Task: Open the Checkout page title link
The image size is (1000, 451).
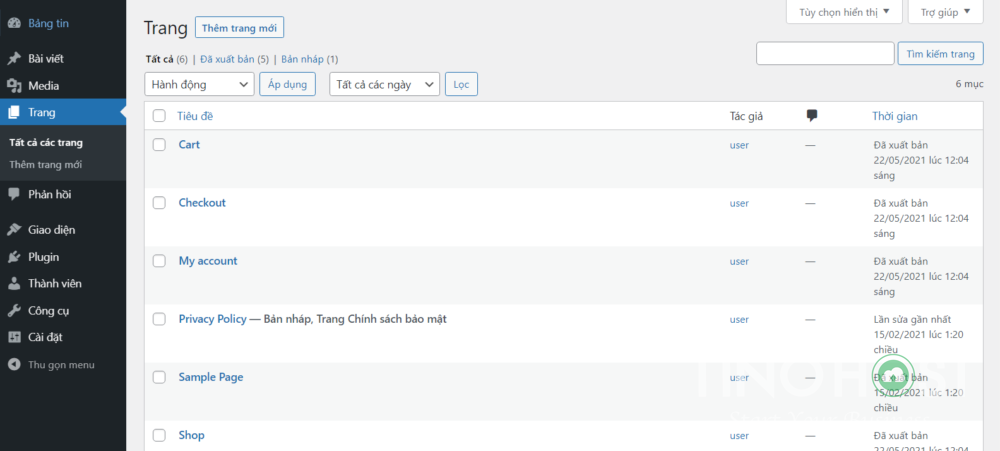Action: [x=202, y=203]
